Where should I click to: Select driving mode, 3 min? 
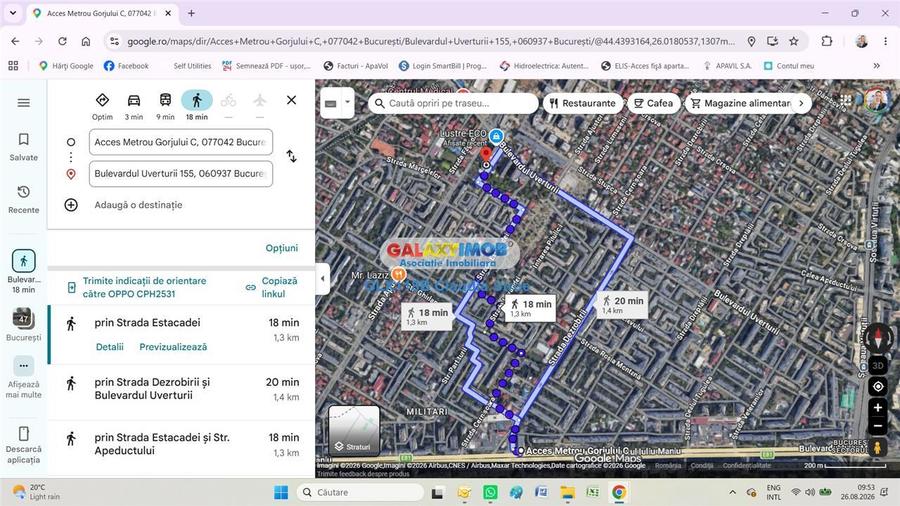134,106
